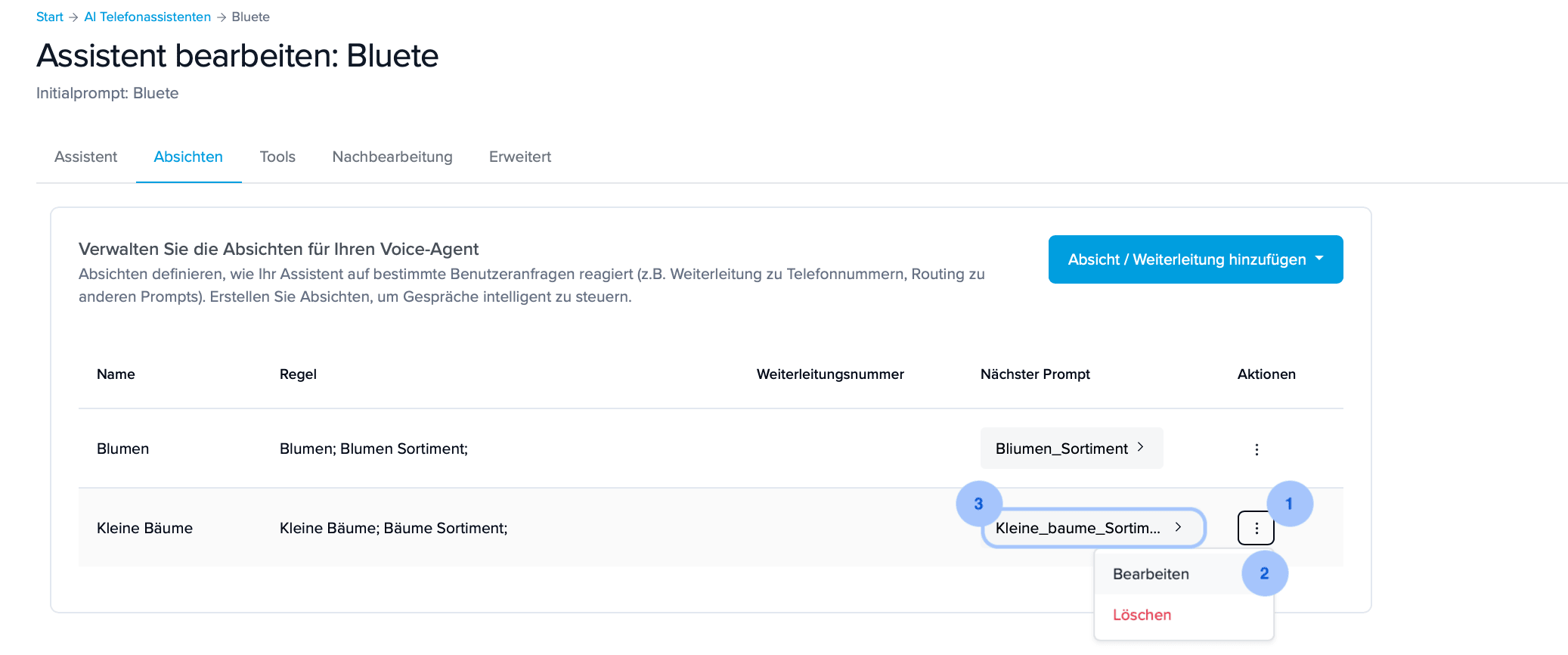Click the Kleine Bäume row three-dot actions button
This screenshot has height=655, width=1568.
pos(1256,528)
